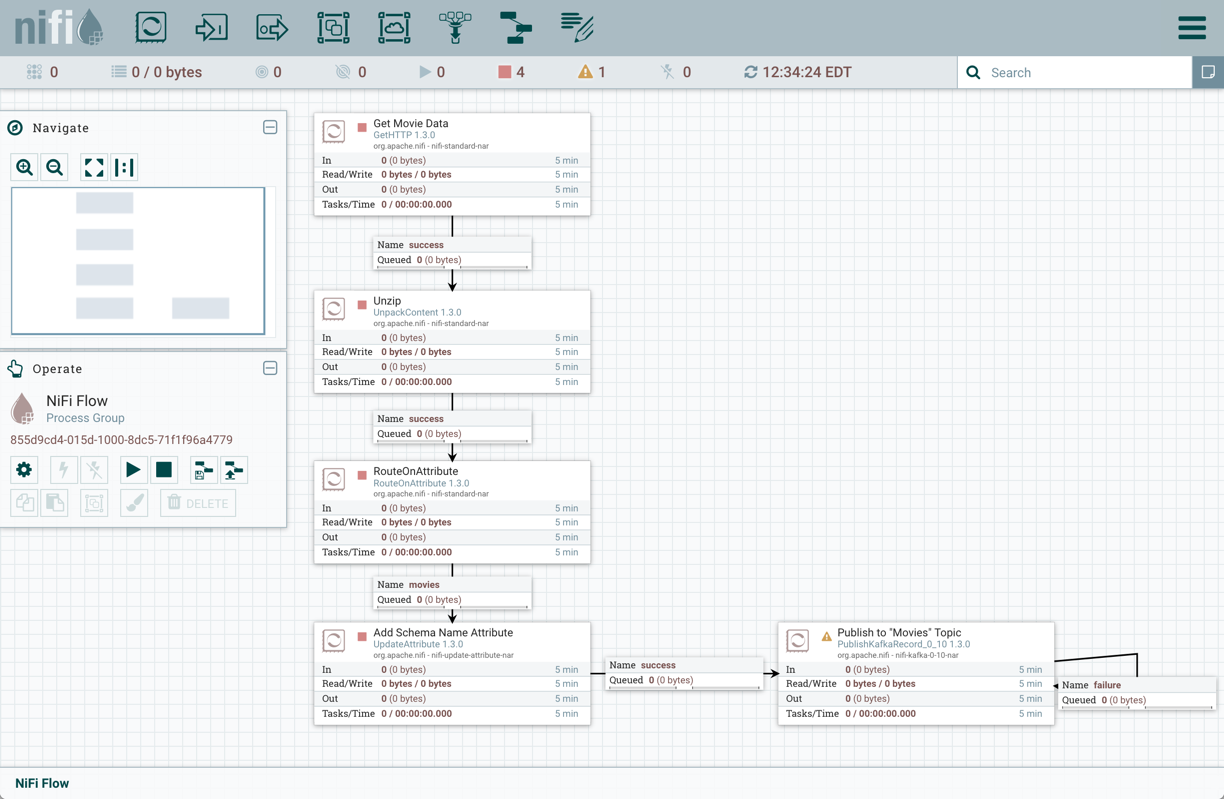Click the fit-to-screen icon in Navigate panel
Viewport: 1224px width, 799px height.
click(x=93, y=167)
